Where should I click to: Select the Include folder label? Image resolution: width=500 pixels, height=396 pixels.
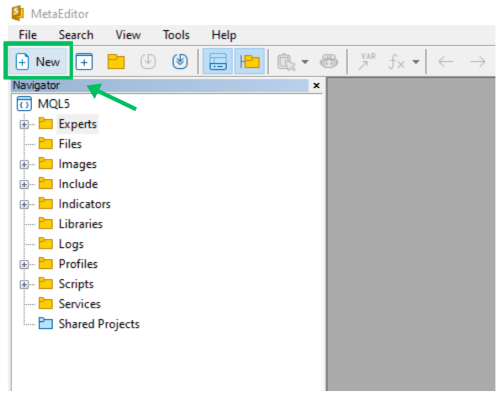click(x=78, y=184)
